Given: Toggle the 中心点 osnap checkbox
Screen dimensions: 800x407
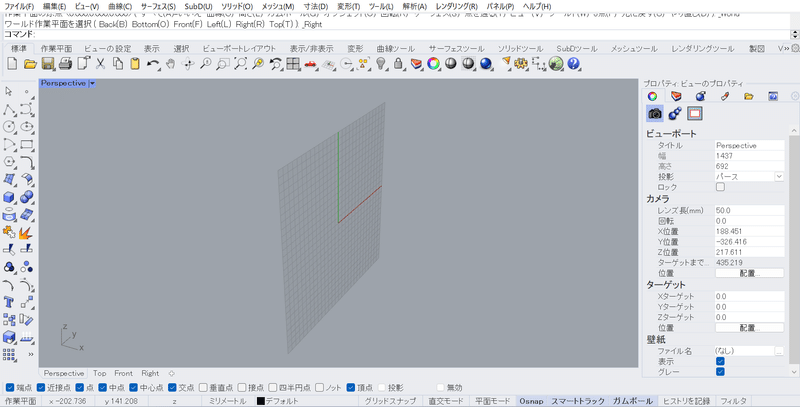Looking at the screenshot, I should pyautogui.click(x=134, y=388).
